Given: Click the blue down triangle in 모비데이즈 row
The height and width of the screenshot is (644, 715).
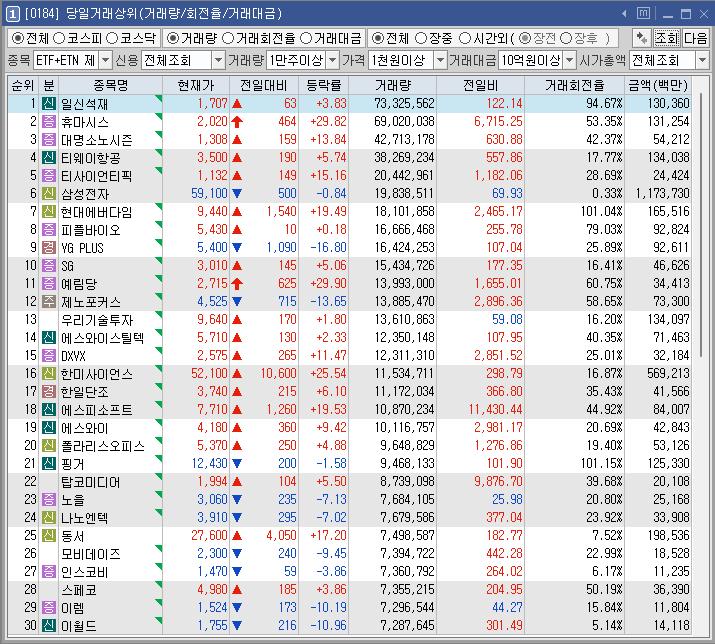Looking at the screenshot, I should click(x=237, y=554).
